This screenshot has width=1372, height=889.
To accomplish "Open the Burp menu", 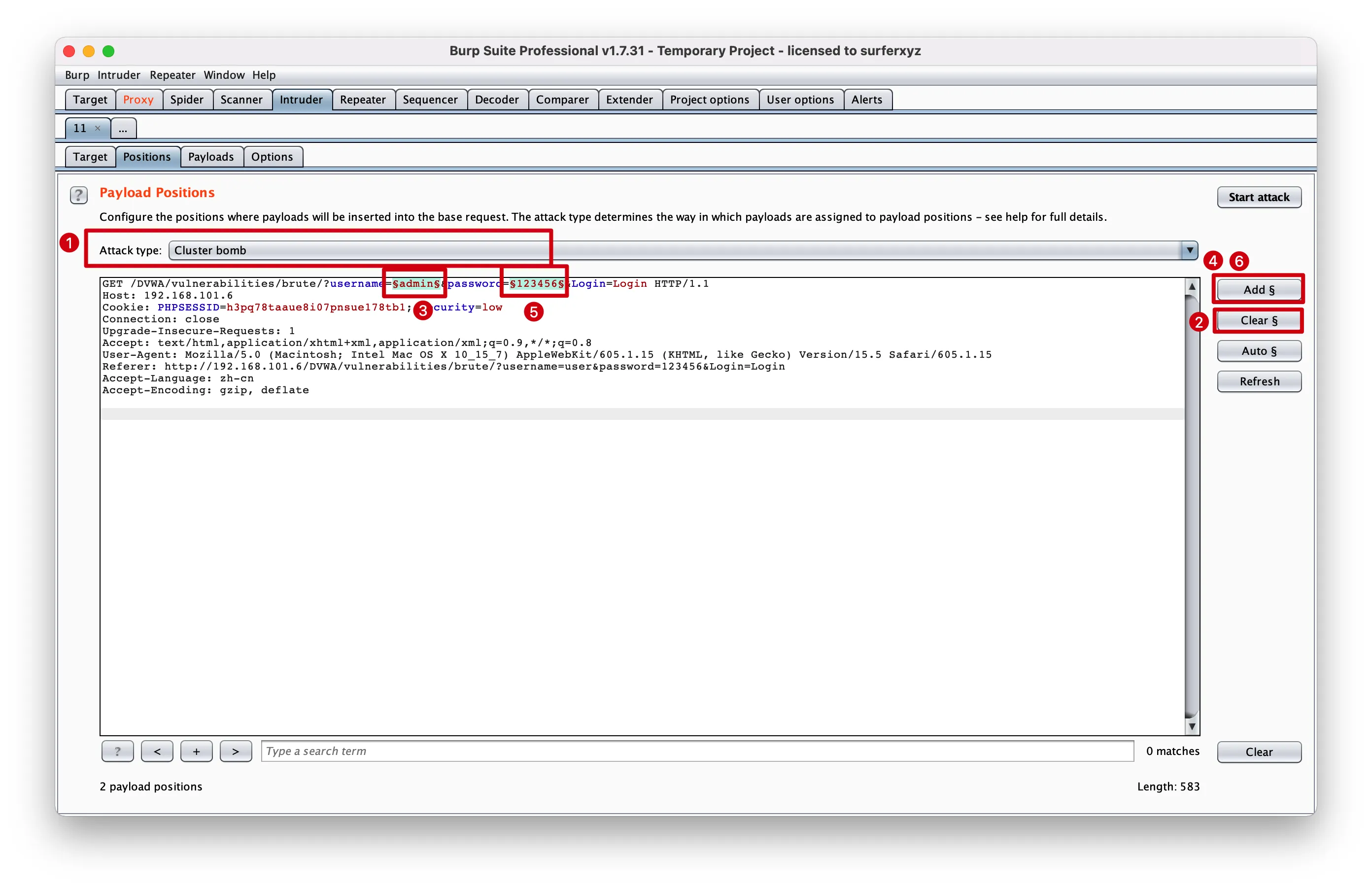I will (77, 75).
